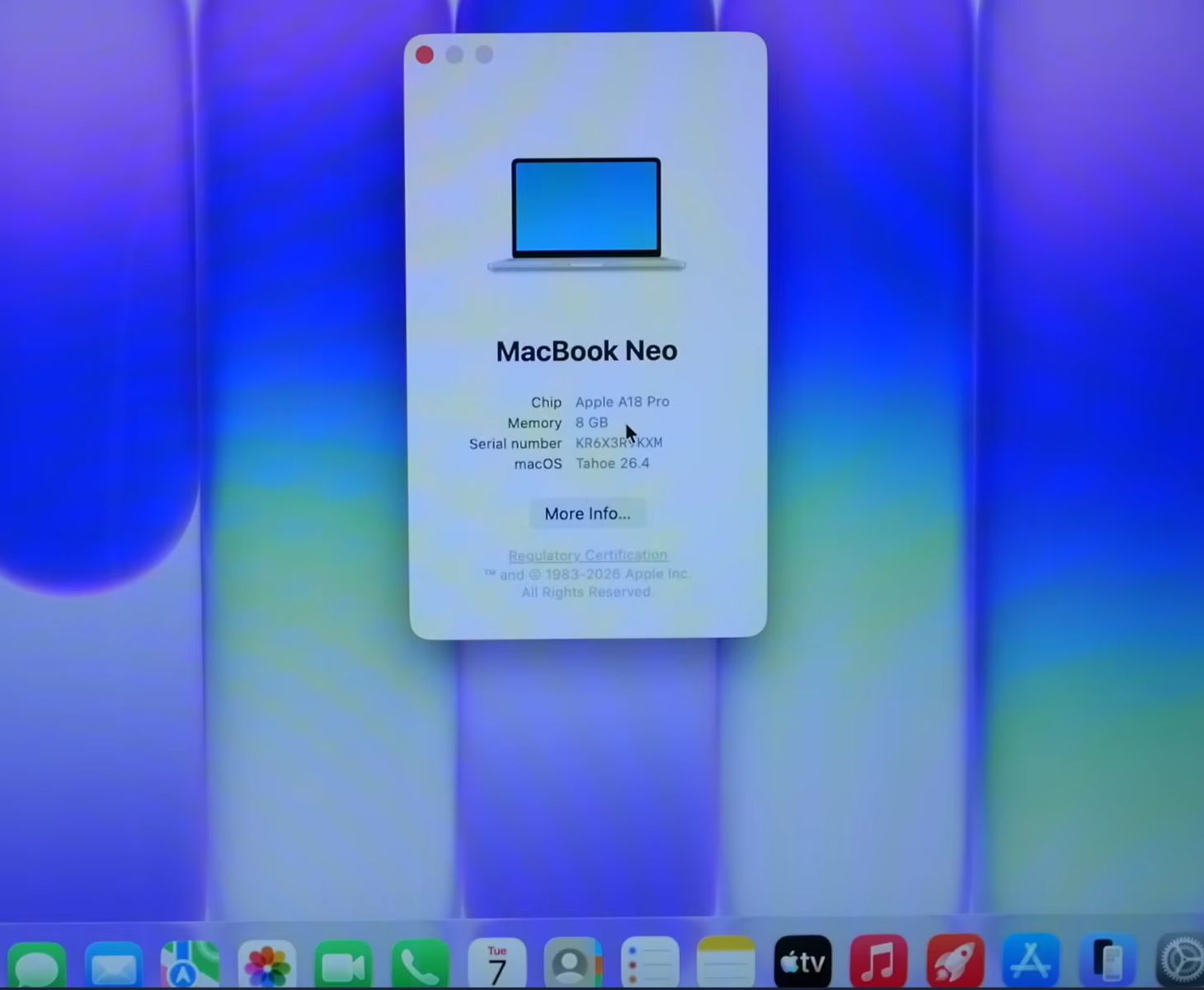
Task: Launch iPhone Mirroring from the Dock
Action: click(1108, 962)
